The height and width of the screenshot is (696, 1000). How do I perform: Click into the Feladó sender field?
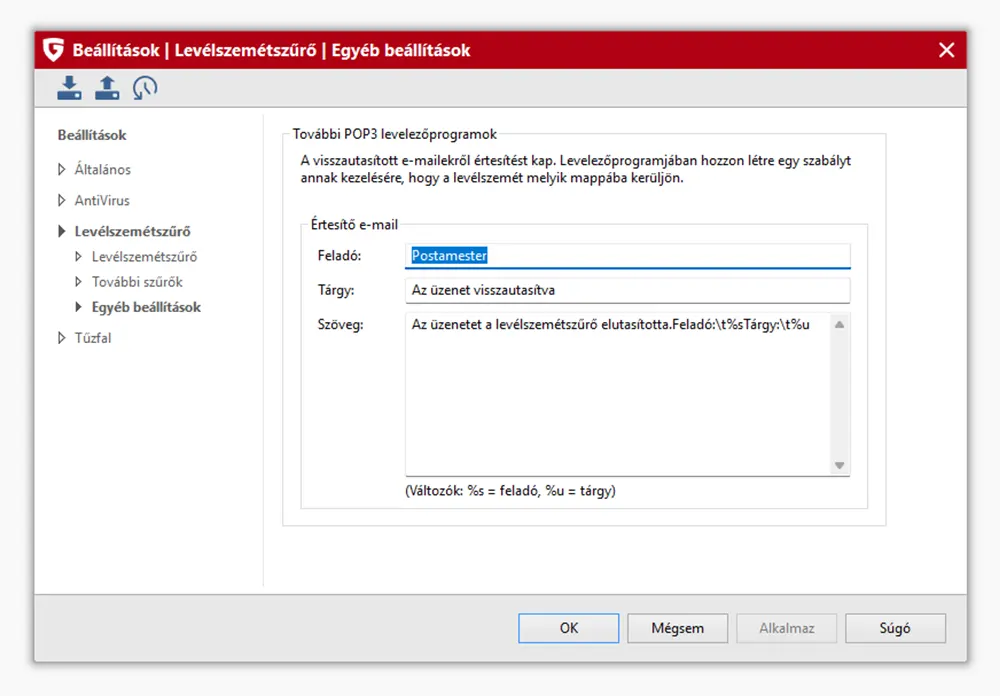(x=627, y=256)
